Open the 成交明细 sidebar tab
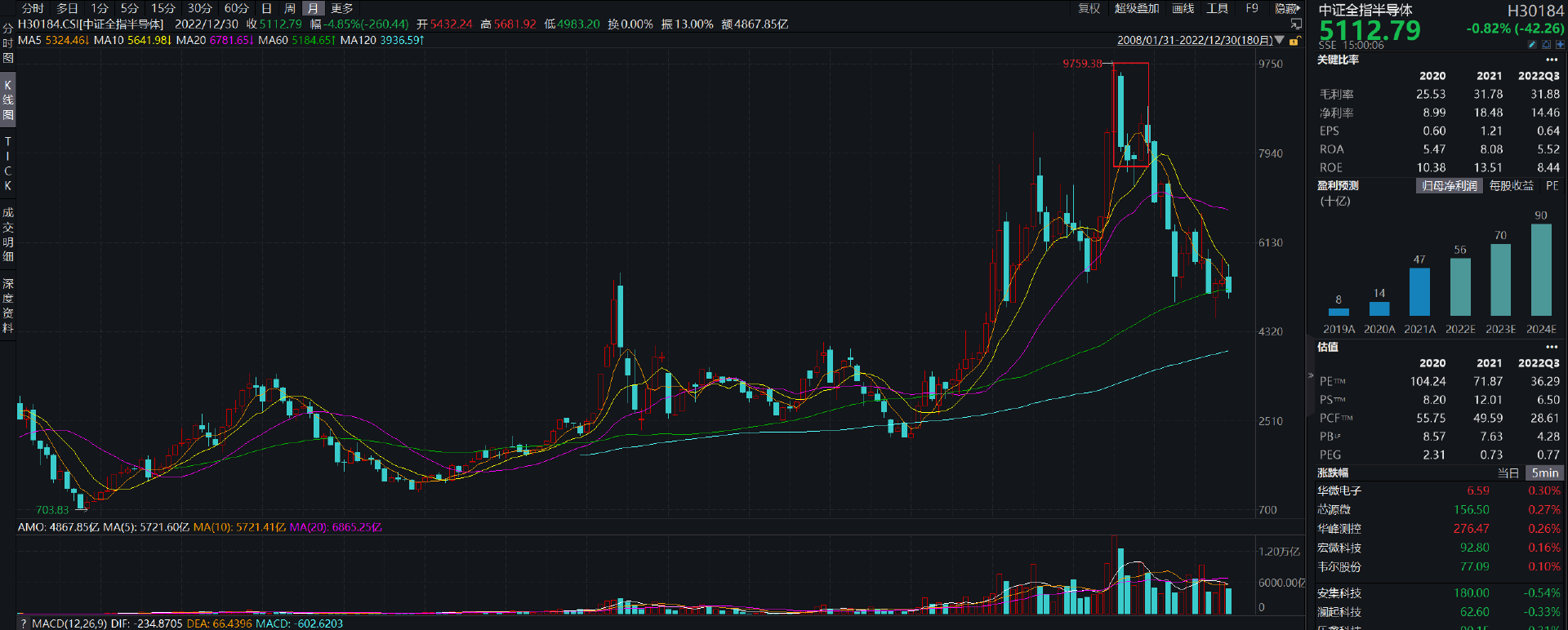Viewport: 1568px width, 630px height. pos(8,234)
